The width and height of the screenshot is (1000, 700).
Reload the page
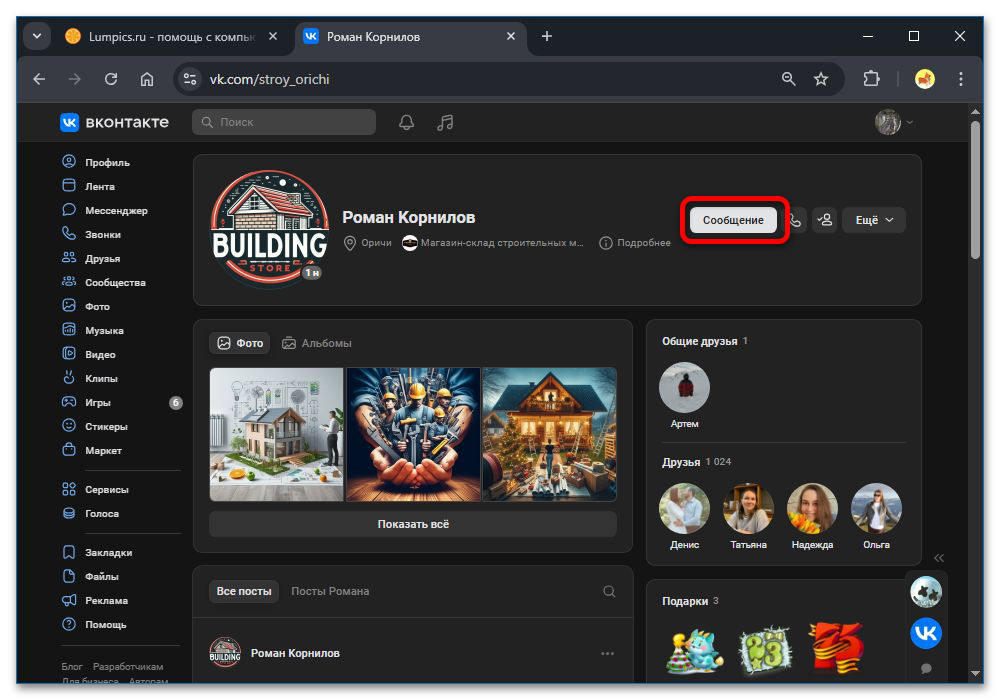pyautogui.click(x=111, y=79)
